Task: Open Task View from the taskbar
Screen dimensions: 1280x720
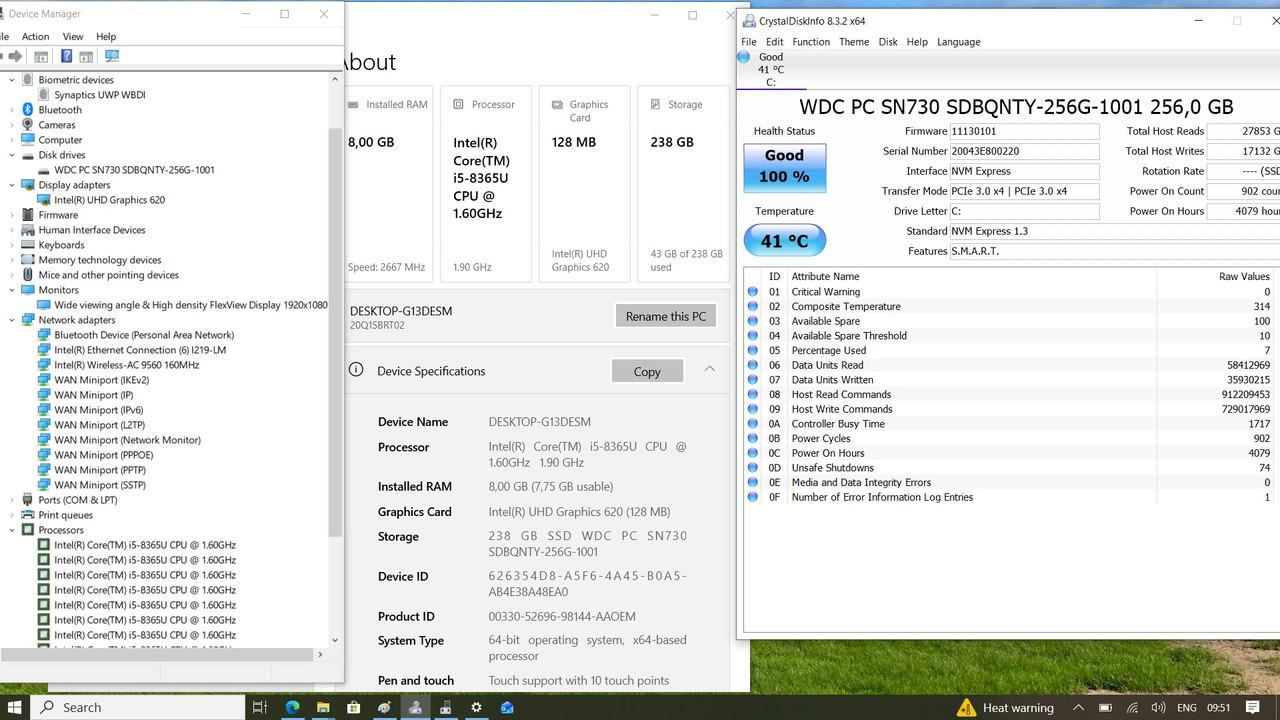Action: pyautogui.click(x=259, y=707)
